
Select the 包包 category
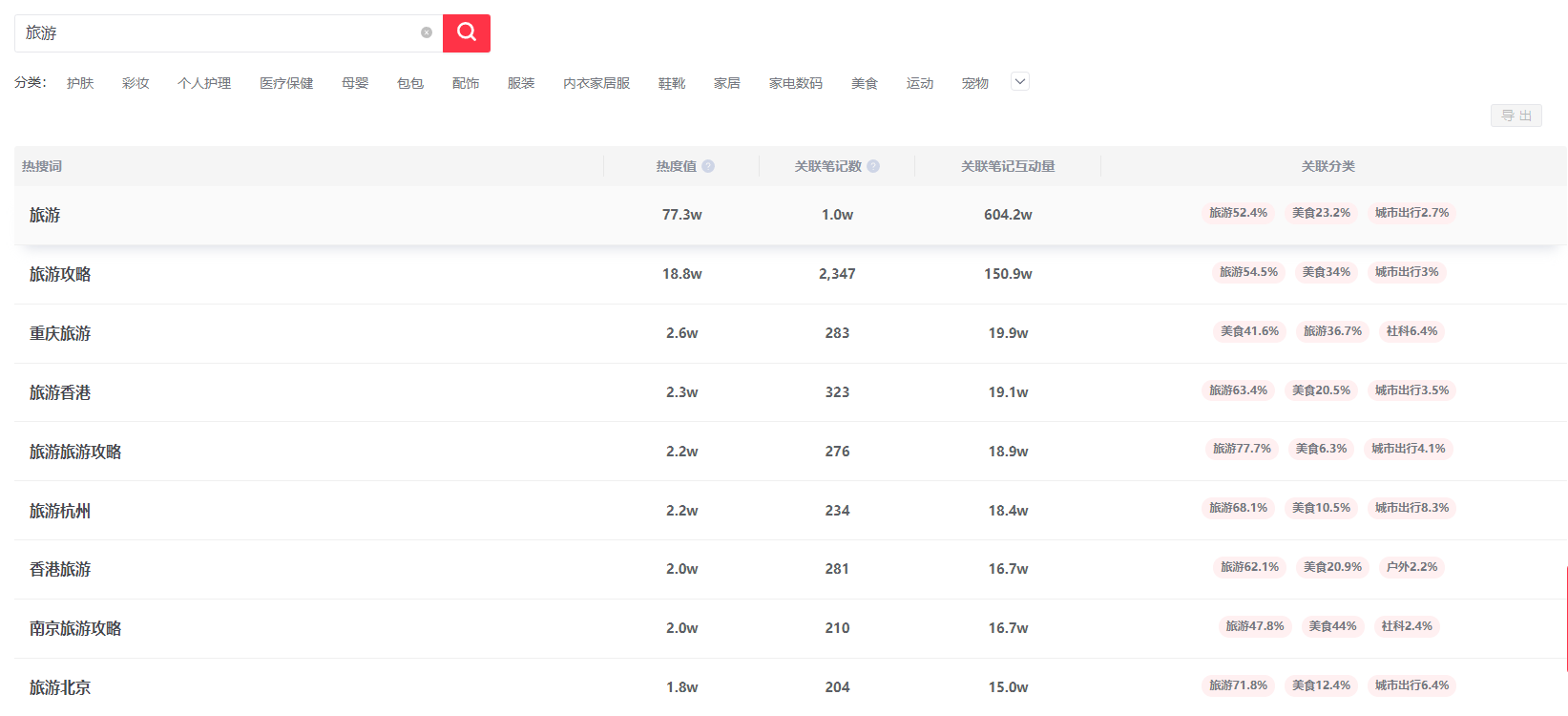click(x=410, y=83)
